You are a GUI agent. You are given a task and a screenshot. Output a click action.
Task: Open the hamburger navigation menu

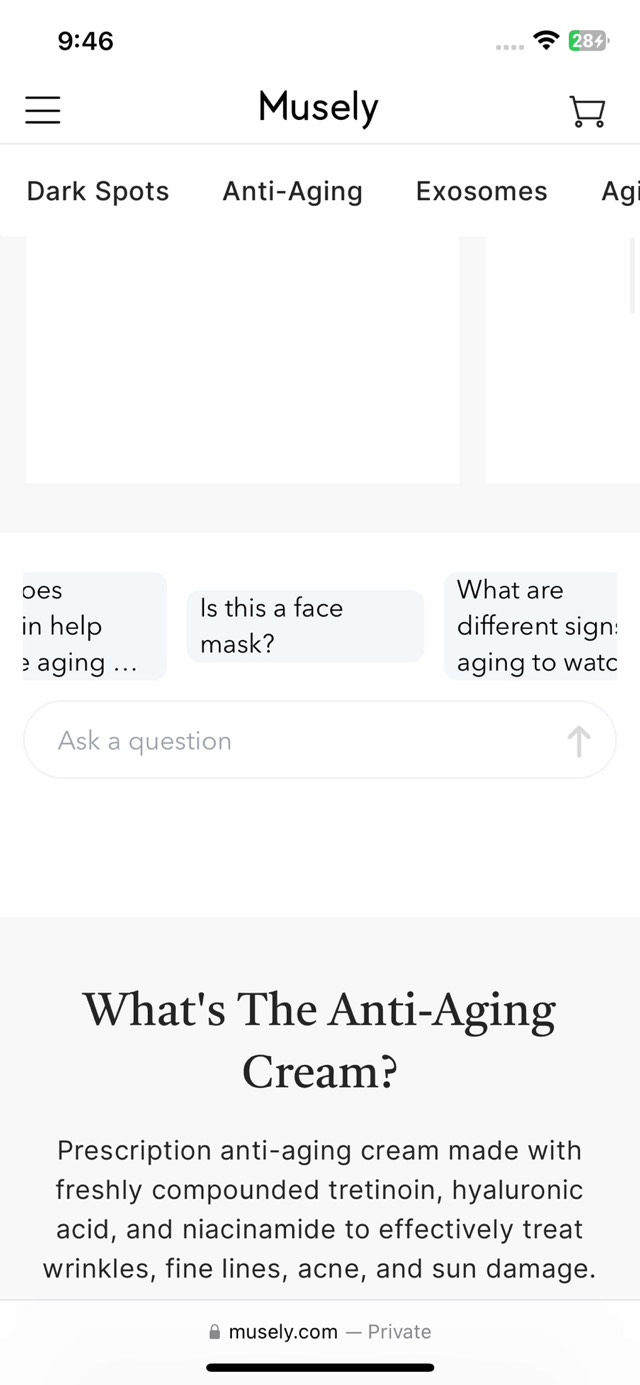(43, 109)
